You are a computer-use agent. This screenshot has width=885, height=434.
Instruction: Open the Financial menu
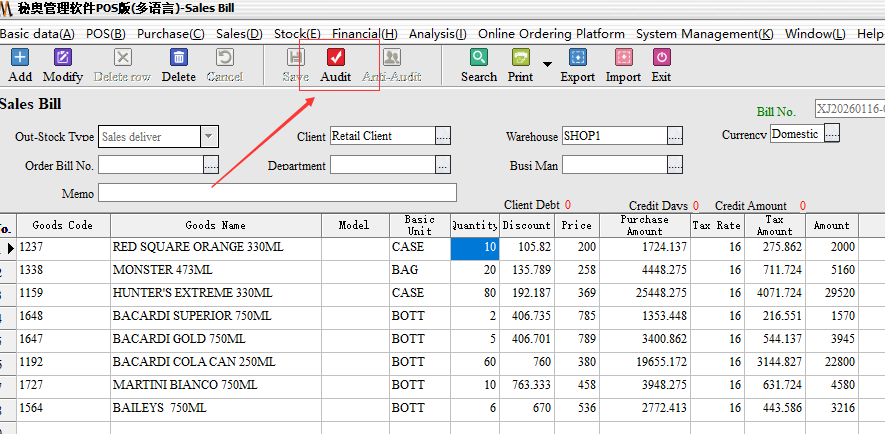pos(364,34)
